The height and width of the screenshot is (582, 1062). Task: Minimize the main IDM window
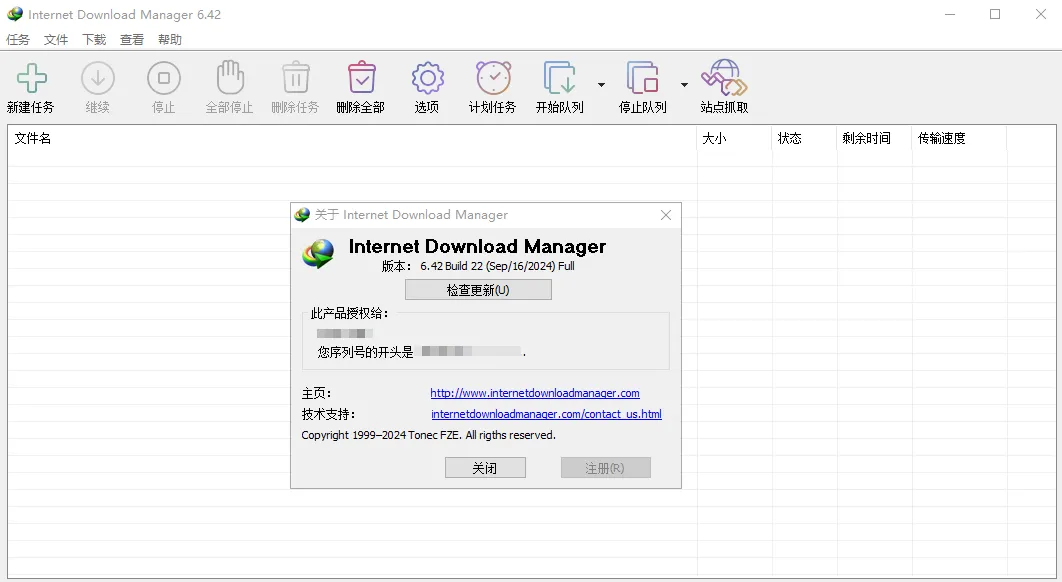coord(950,14)
